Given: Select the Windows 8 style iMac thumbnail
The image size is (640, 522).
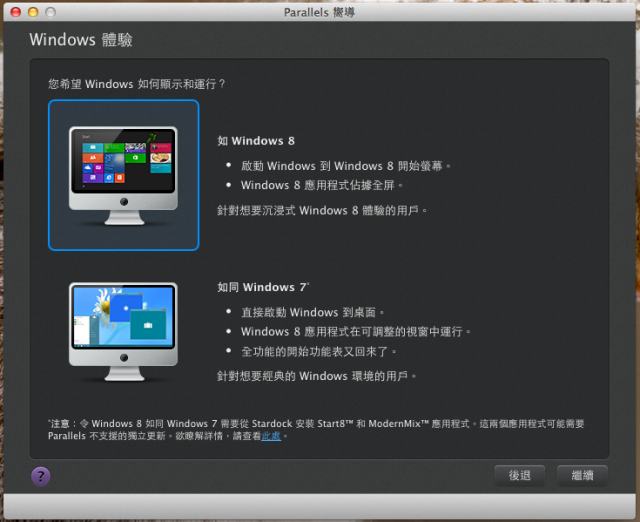Looking at the screenshot, I should [123, 175].
